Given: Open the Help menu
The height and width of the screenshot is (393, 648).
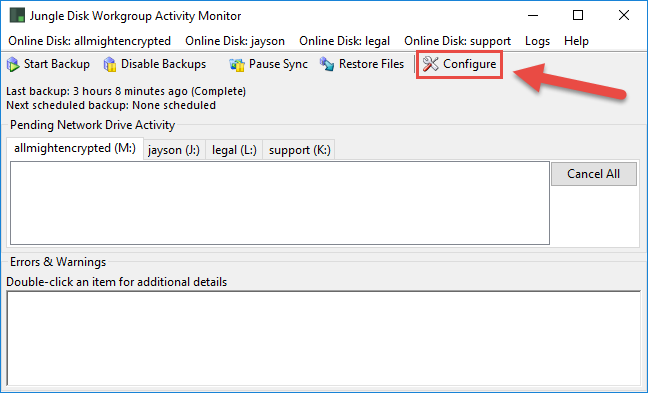Looking at the screenshot, I should coord(576,41).
